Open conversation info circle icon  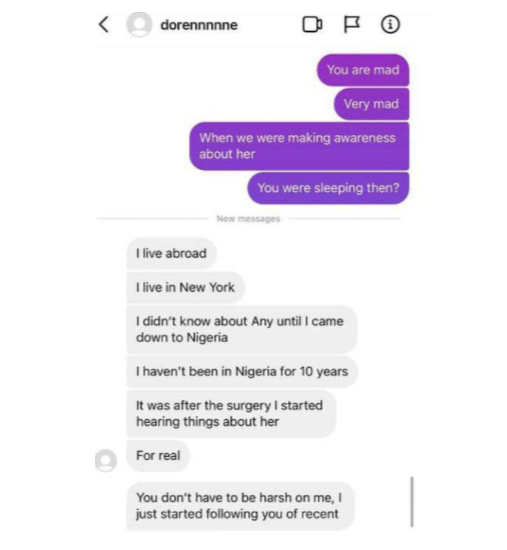point(390,25)
